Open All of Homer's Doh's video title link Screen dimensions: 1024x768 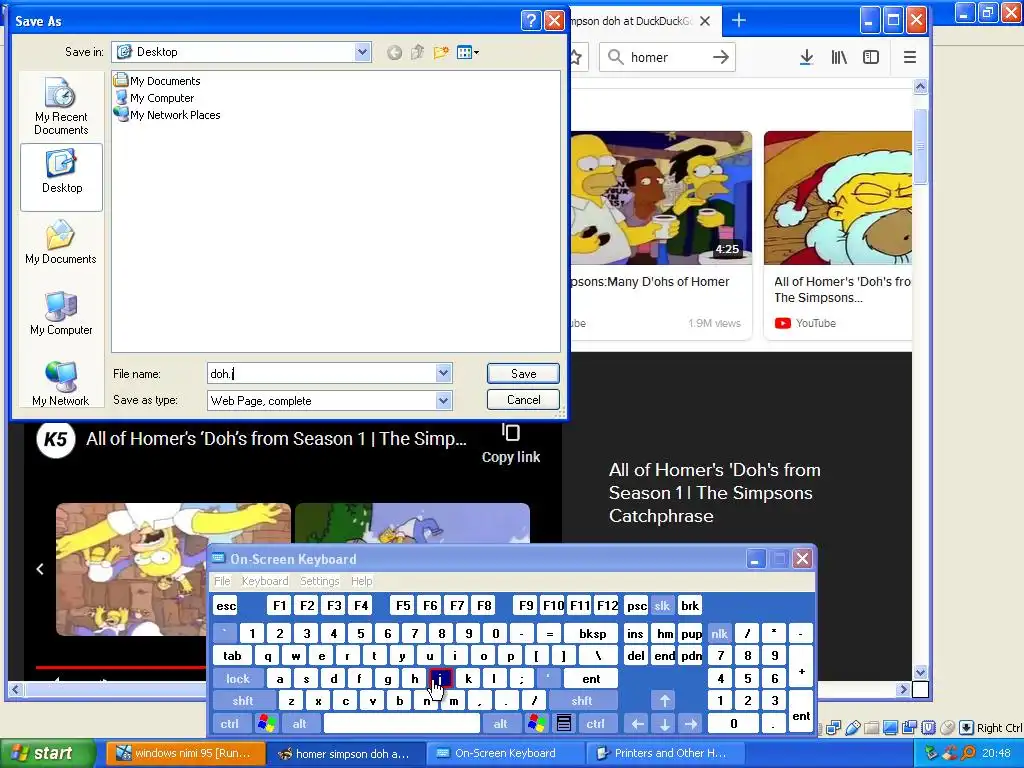click(x=842, y=289)
